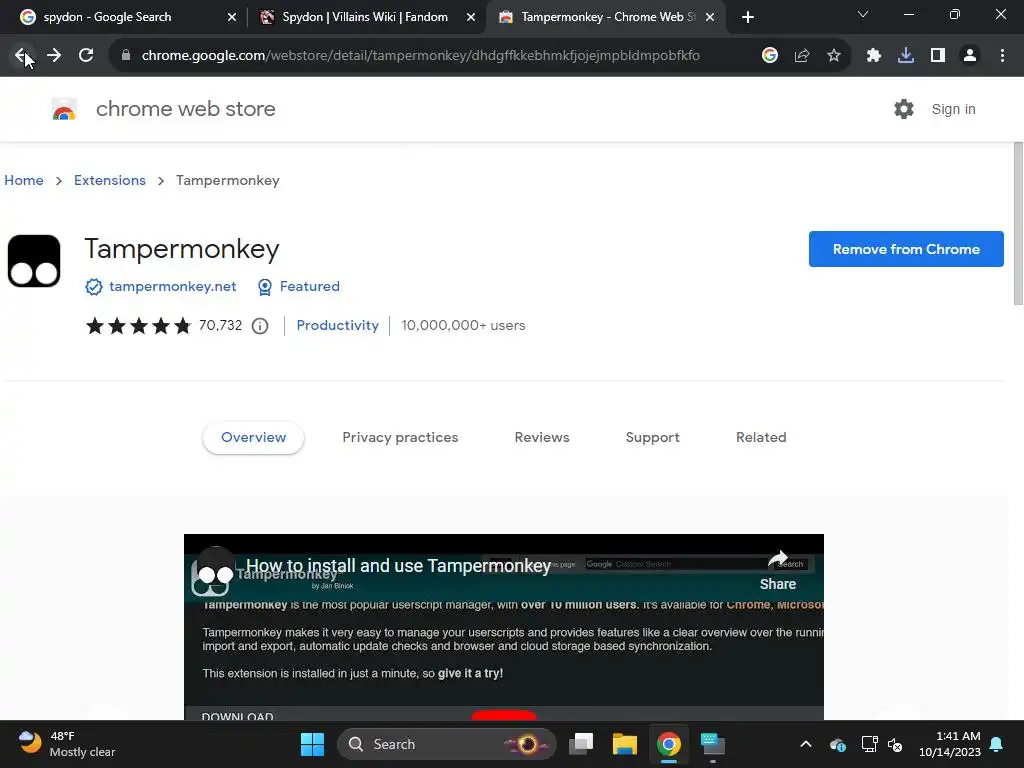The width and height of the screenshot is (1024, 768).
Task: Go to Home breadcrumb
Action: [24, 180]
